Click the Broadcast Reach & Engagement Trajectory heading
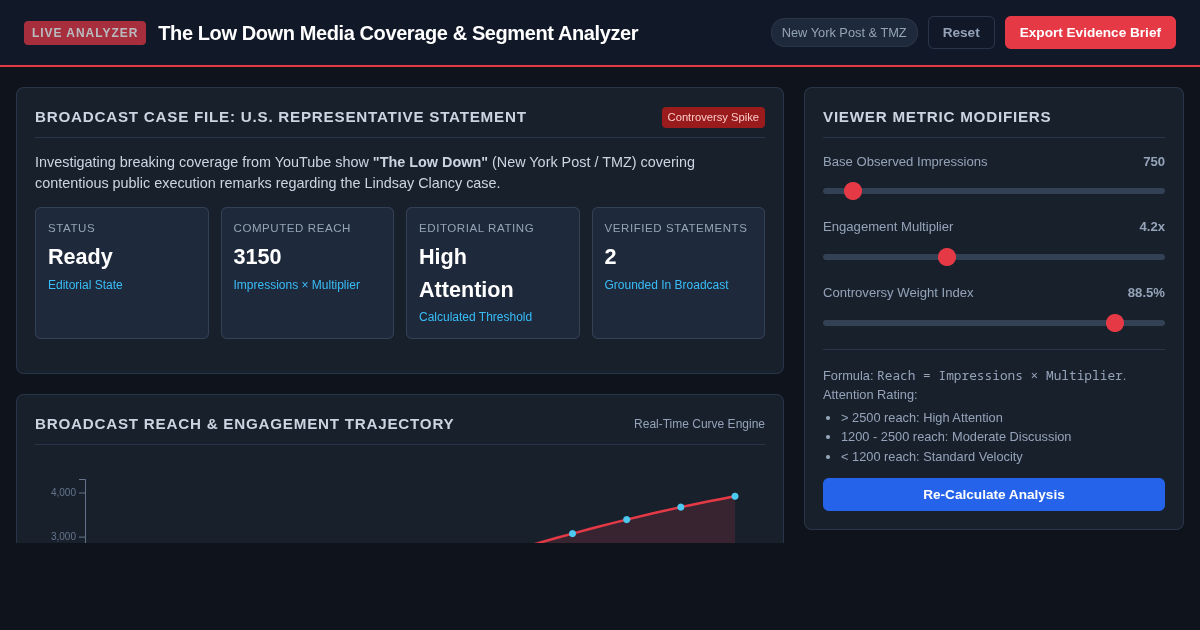The width and height of the screenshot is (1200, 630). click(x=244, y=424)
